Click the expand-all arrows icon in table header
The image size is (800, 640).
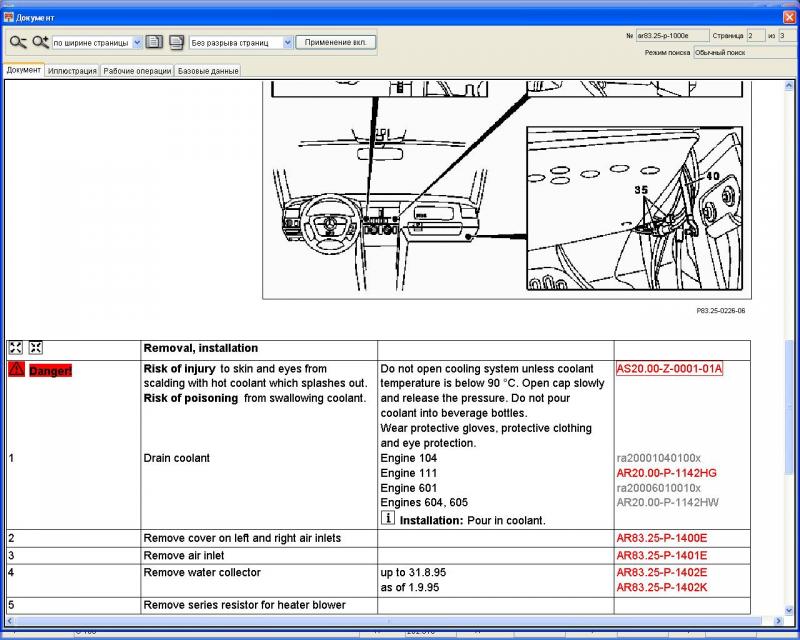(16, 348)
